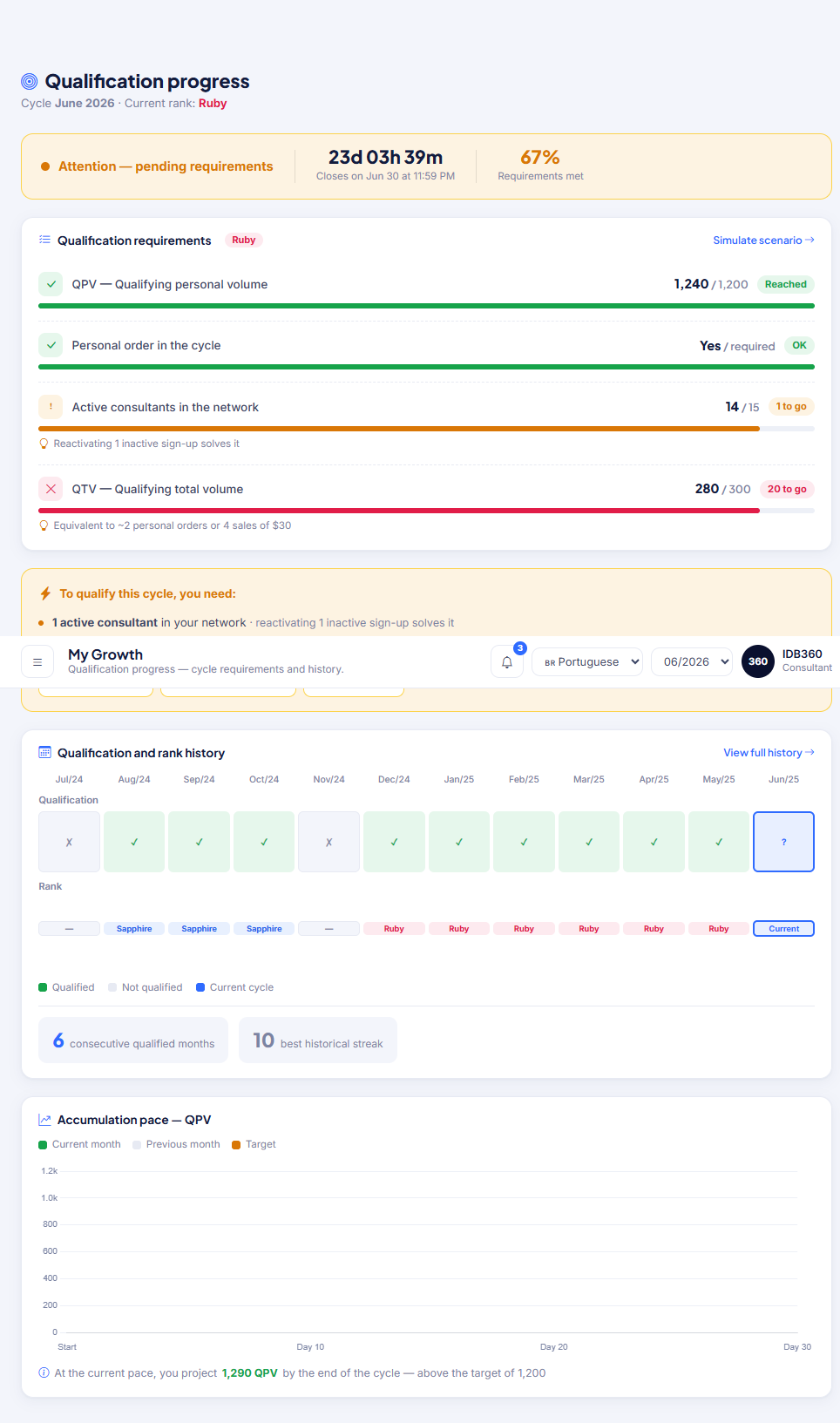Click the green check icon for QPV
Screen dimensions: 840x1423
click(51, 284)
